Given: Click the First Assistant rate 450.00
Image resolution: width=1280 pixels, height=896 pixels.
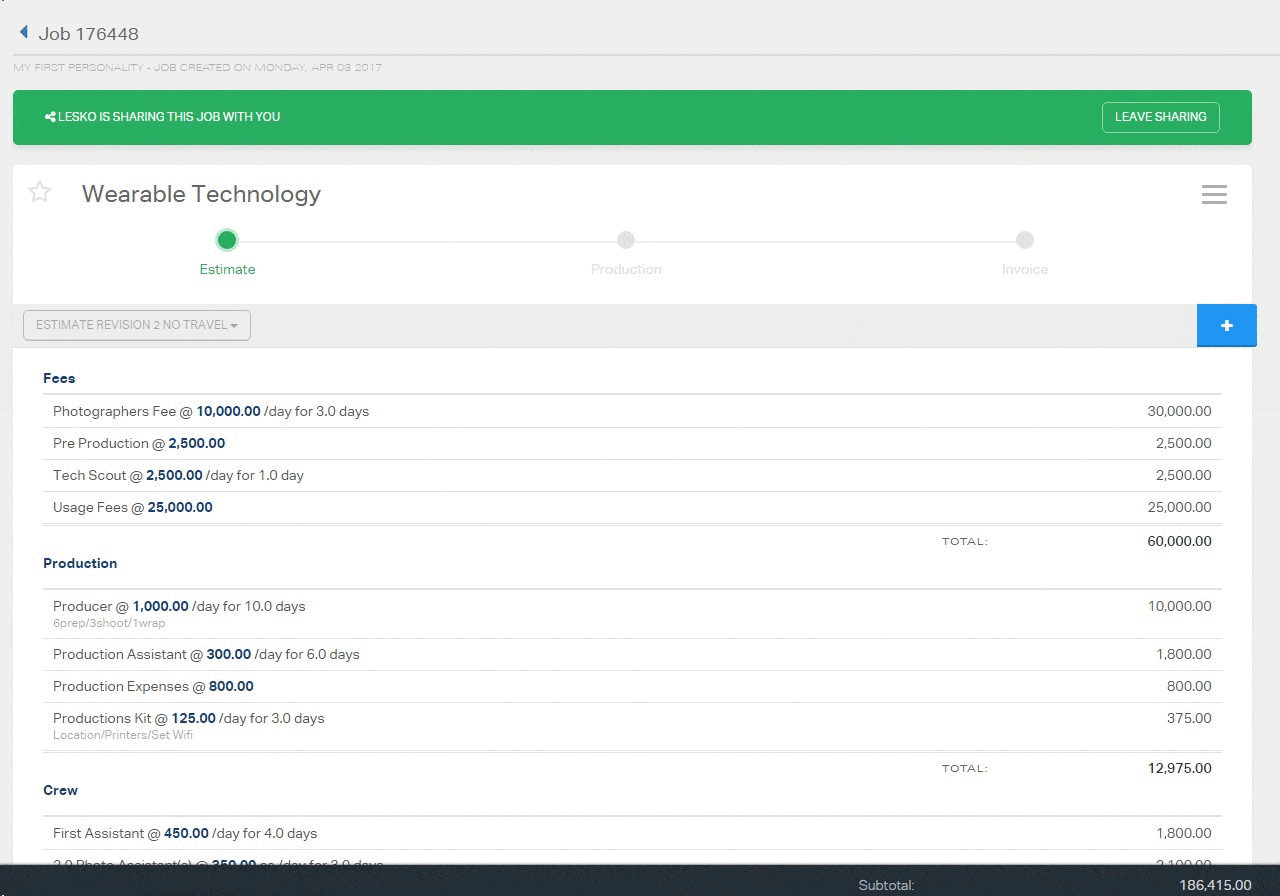Looking at the screenshot, I should [186, 833].
